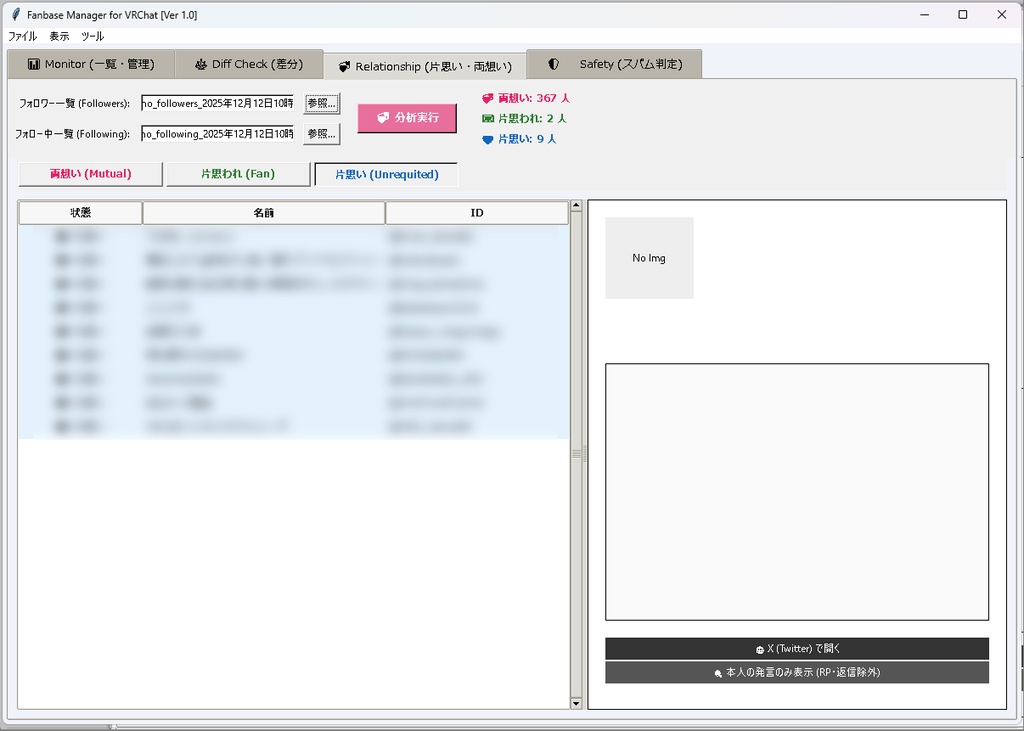Click the 両想い: 367 人 count

pyautogui.click(x=534, y=98)
